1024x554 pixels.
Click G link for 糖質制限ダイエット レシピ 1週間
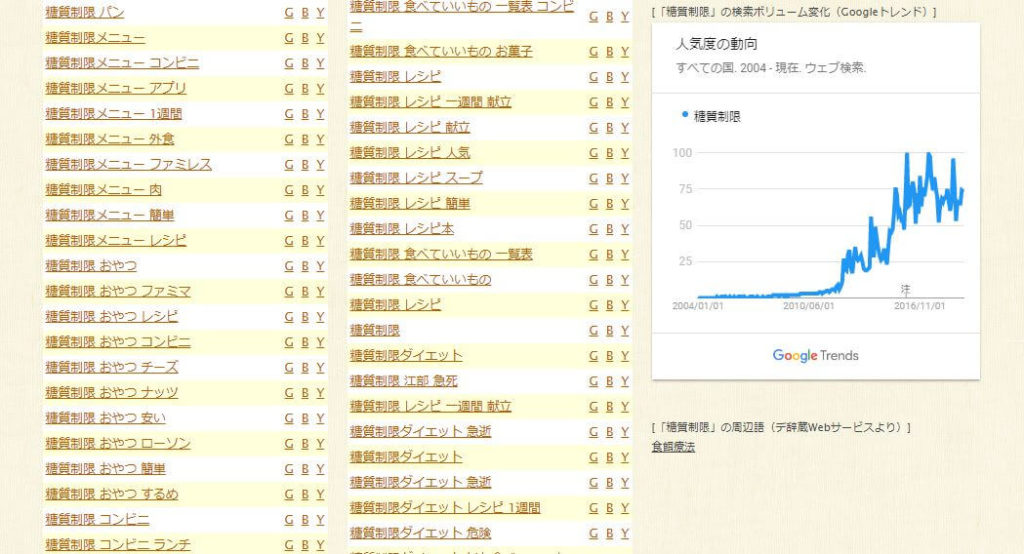point(593,508)
